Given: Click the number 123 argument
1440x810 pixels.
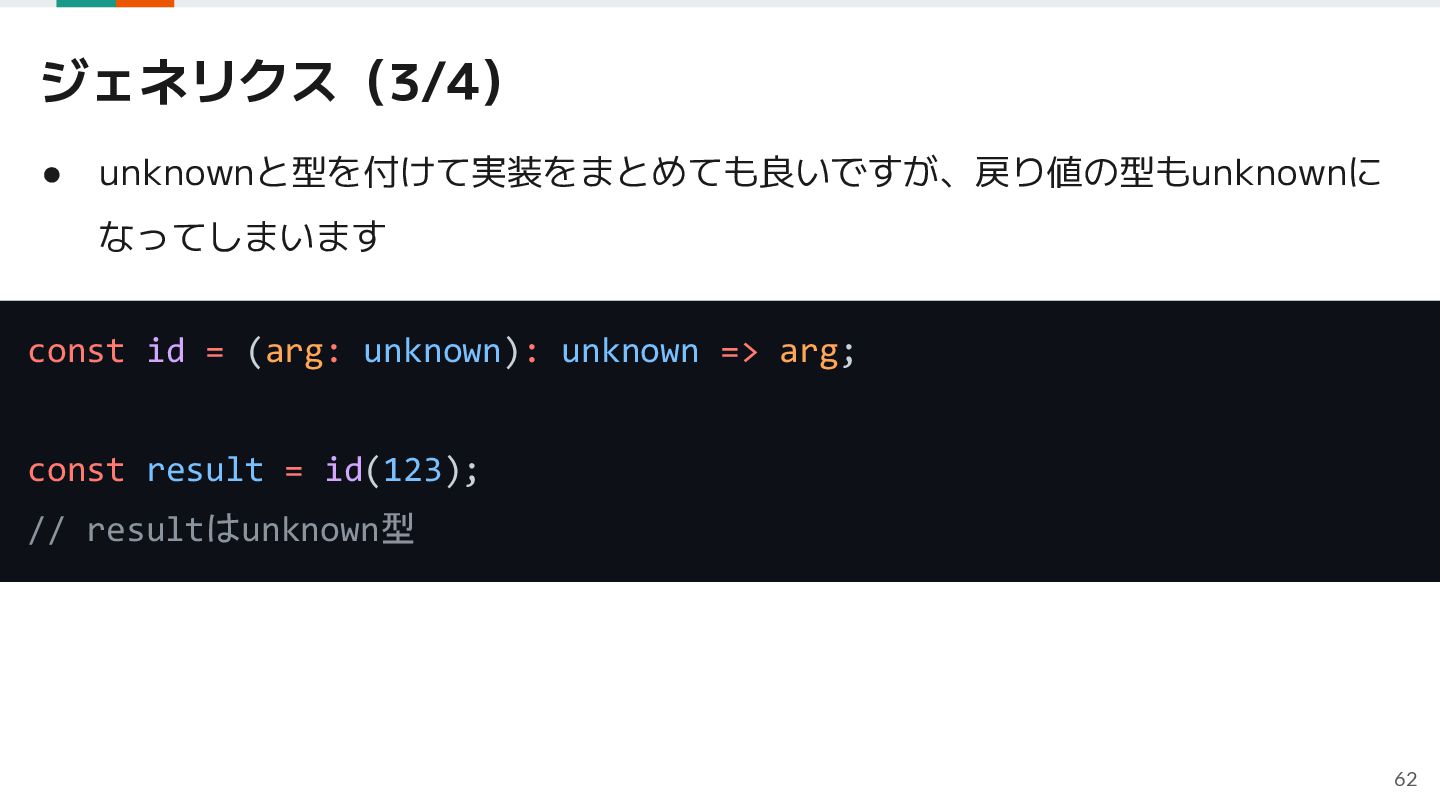Looking at the screenshot, I should [x=412, y=470].
